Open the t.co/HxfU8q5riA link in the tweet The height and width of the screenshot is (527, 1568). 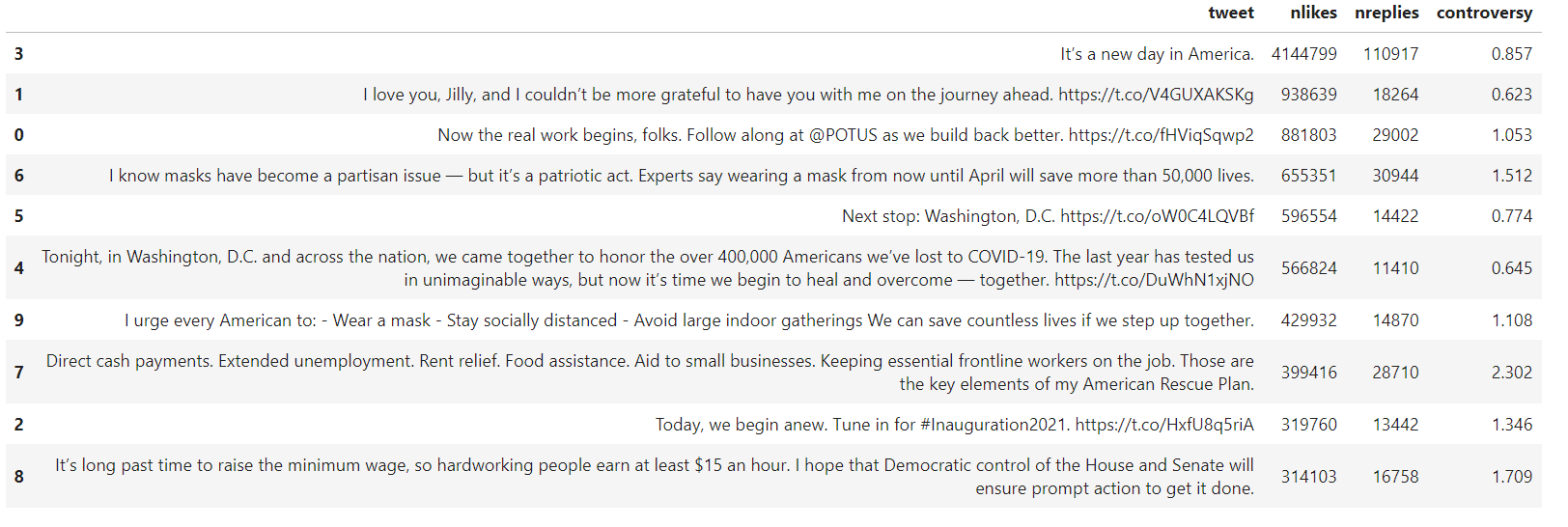(x=1164, y=425)
